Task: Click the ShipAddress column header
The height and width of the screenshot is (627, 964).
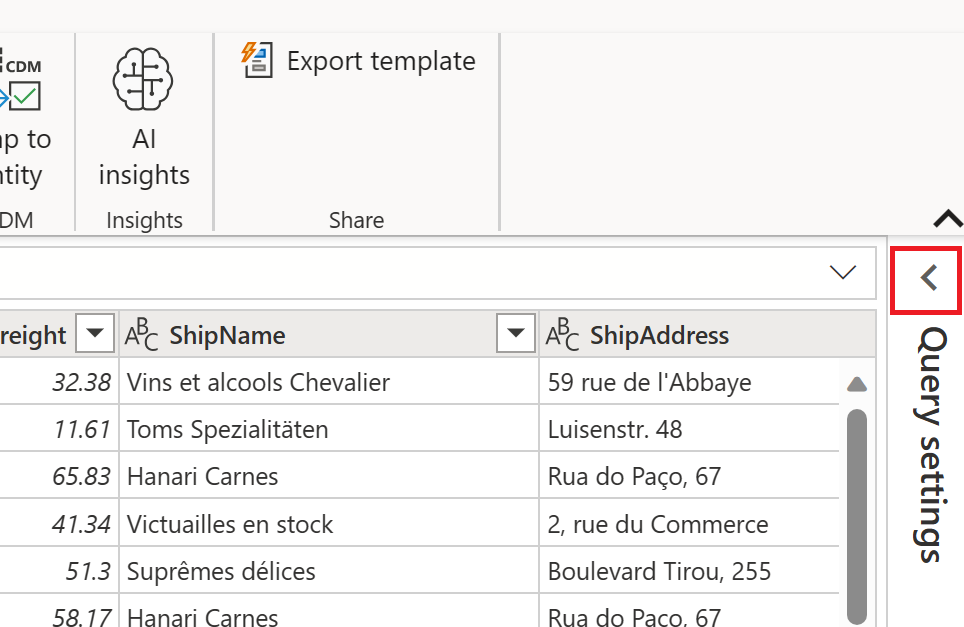Action: [660, 334]
